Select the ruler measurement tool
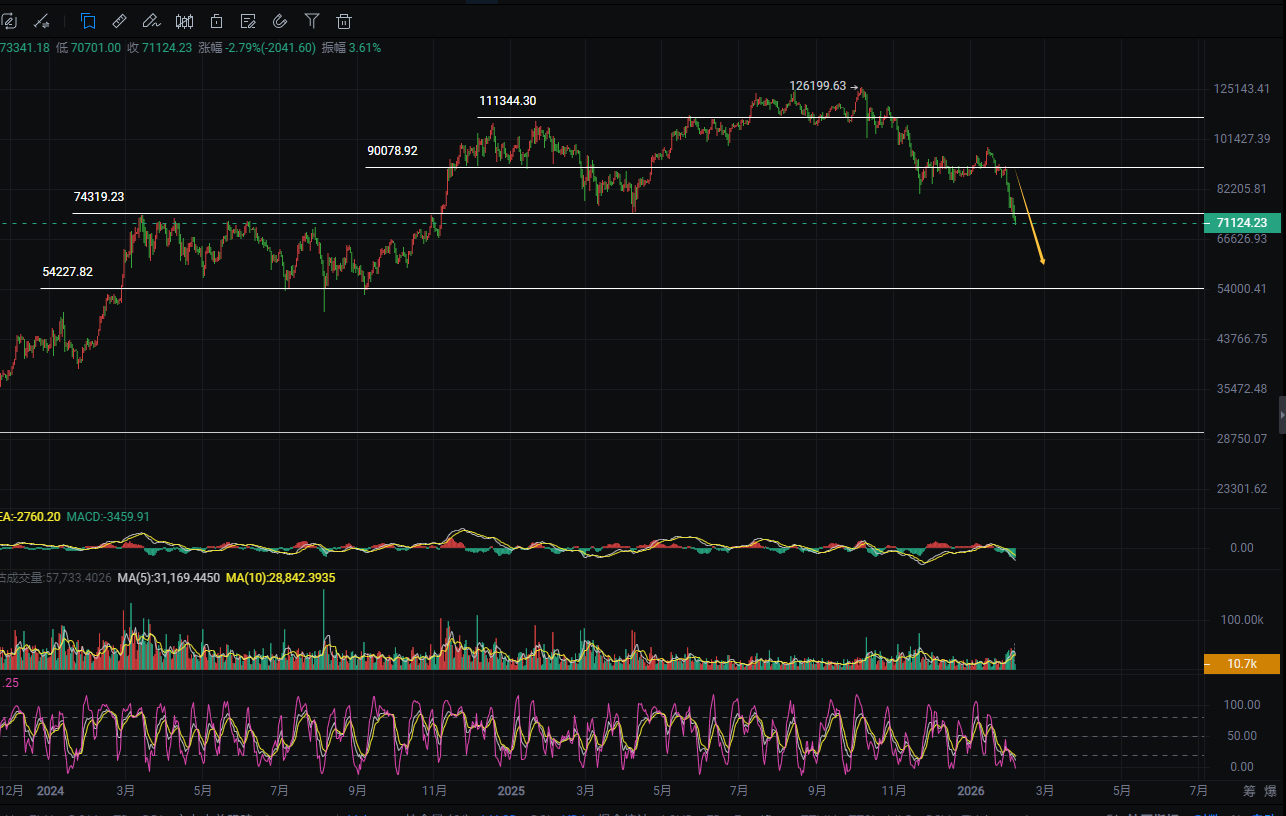 [x=119, y=20]
